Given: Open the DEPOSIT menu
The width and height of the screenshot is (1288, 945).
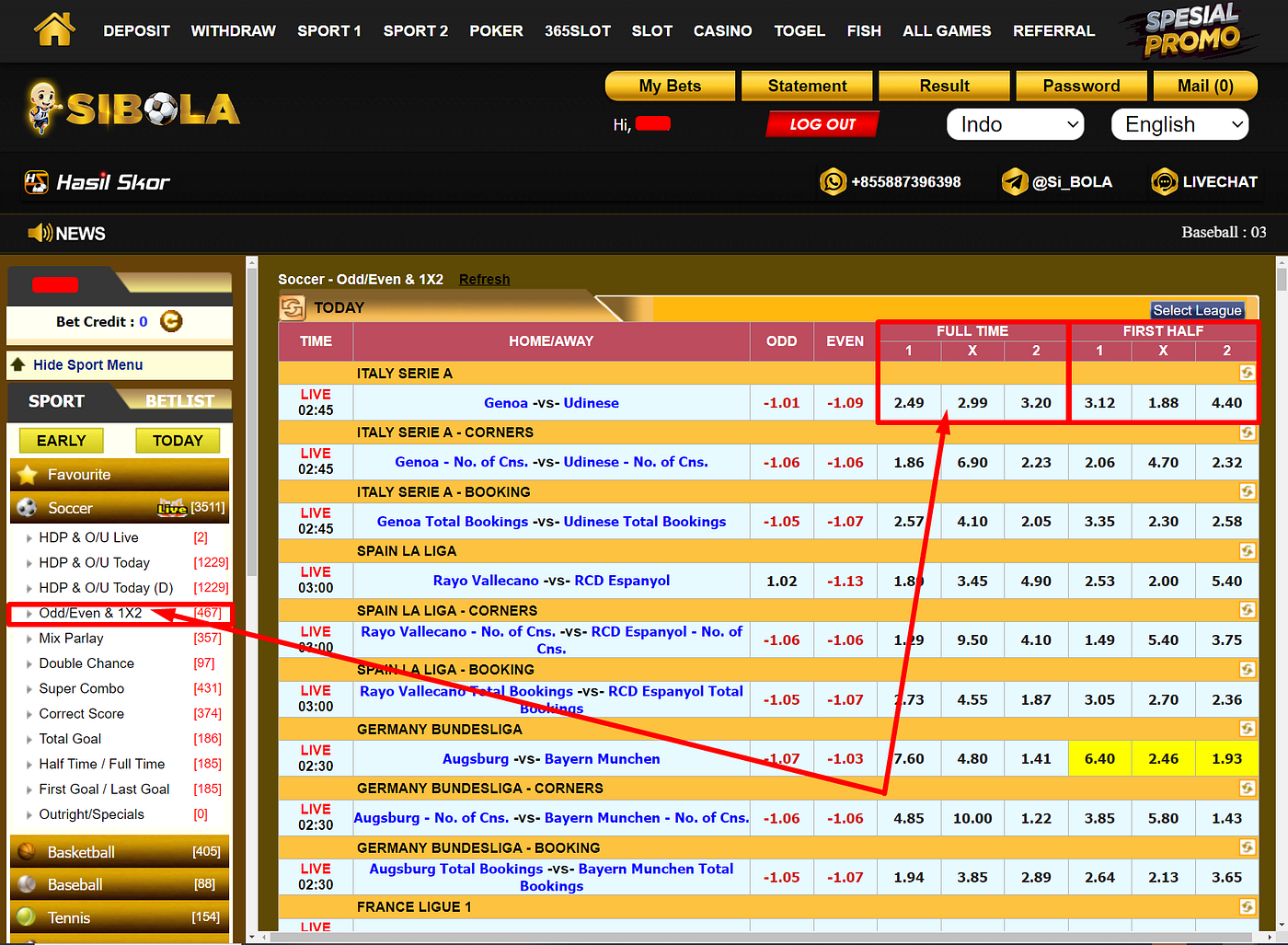Looking at the screenshot, I should [136, 30].
